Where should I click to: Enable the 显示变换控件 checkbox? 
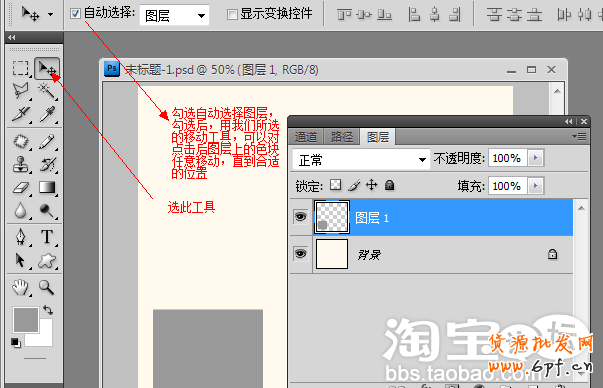click(x=232, y=15)
